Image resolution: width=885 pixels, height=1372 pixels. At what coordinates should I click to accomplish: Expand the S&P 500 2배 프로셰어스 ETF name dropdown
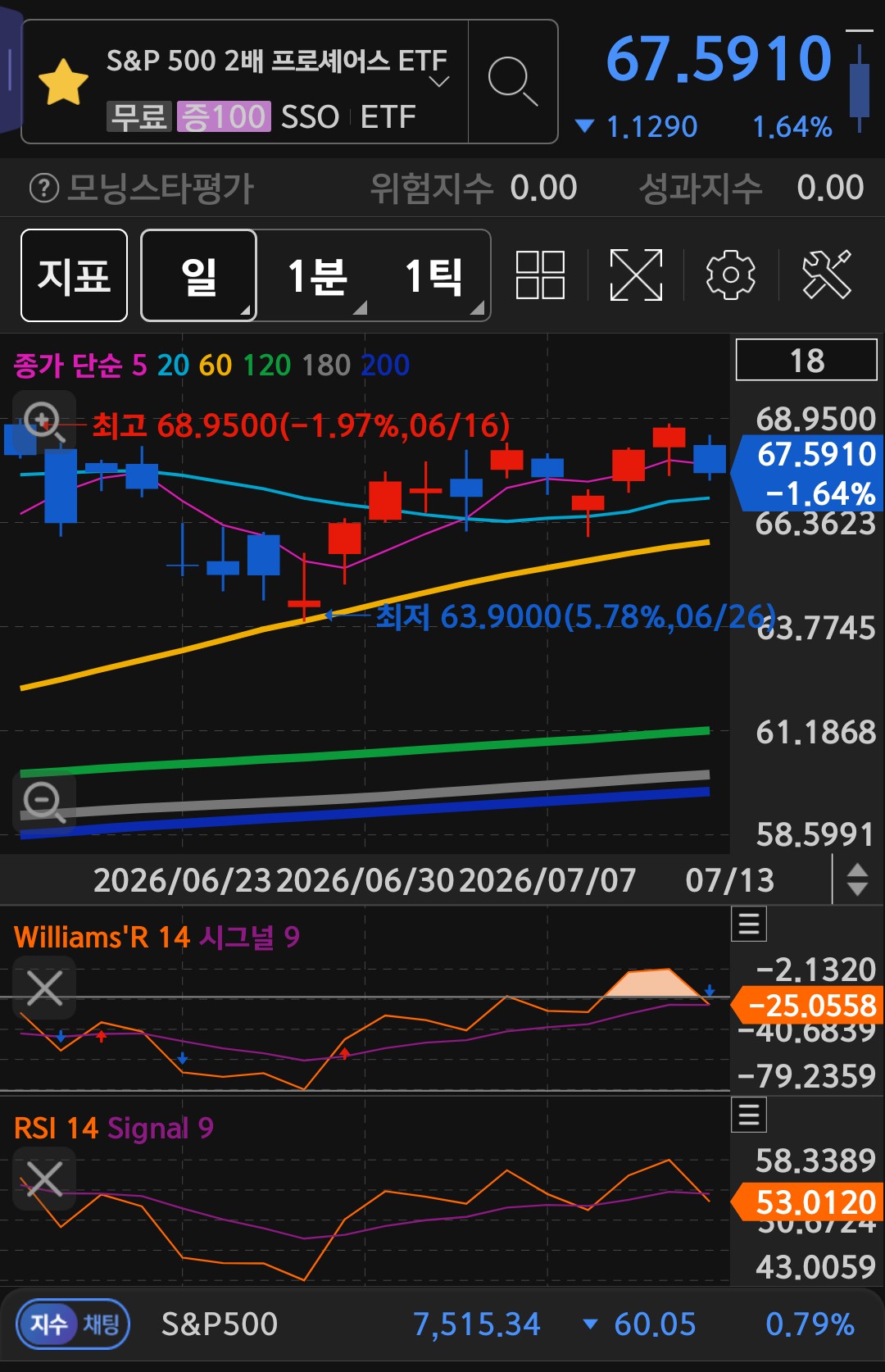440,81
